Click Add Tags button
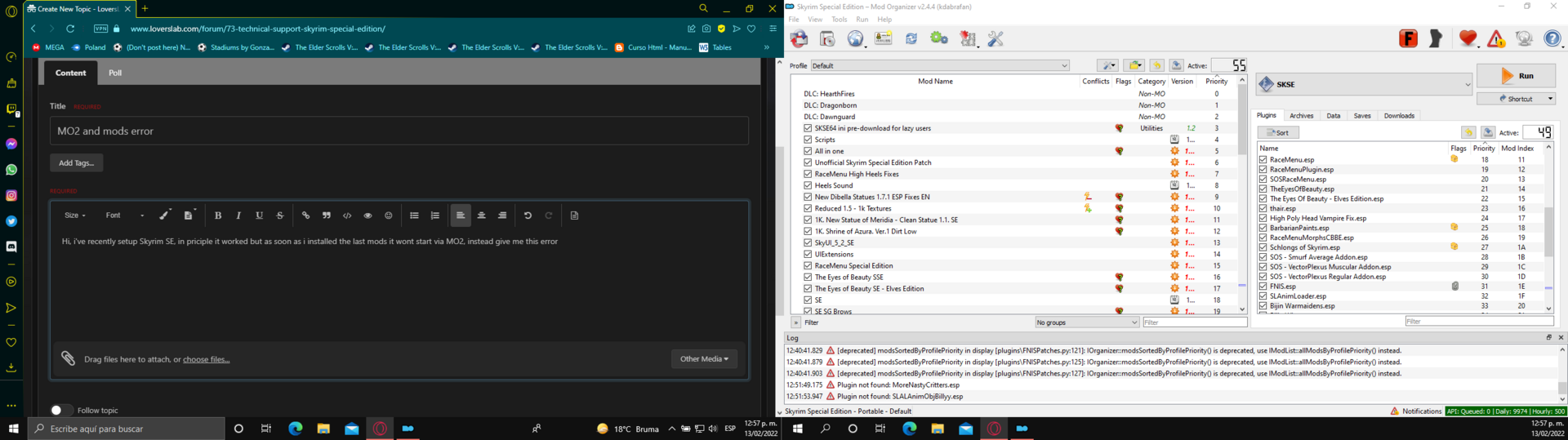1568x440 pixels. click(76, 163)
